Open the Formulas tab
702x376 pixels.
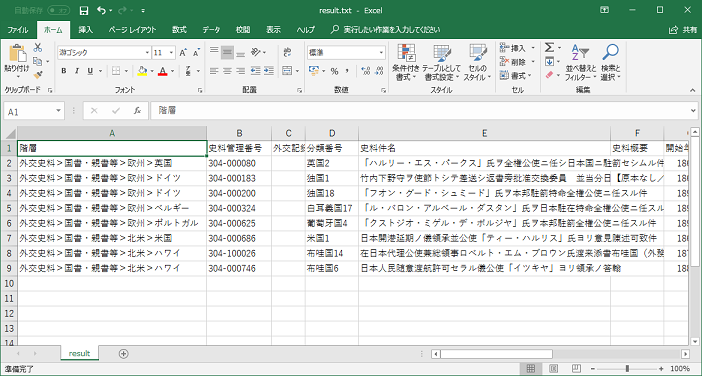[x=179, y=30]
